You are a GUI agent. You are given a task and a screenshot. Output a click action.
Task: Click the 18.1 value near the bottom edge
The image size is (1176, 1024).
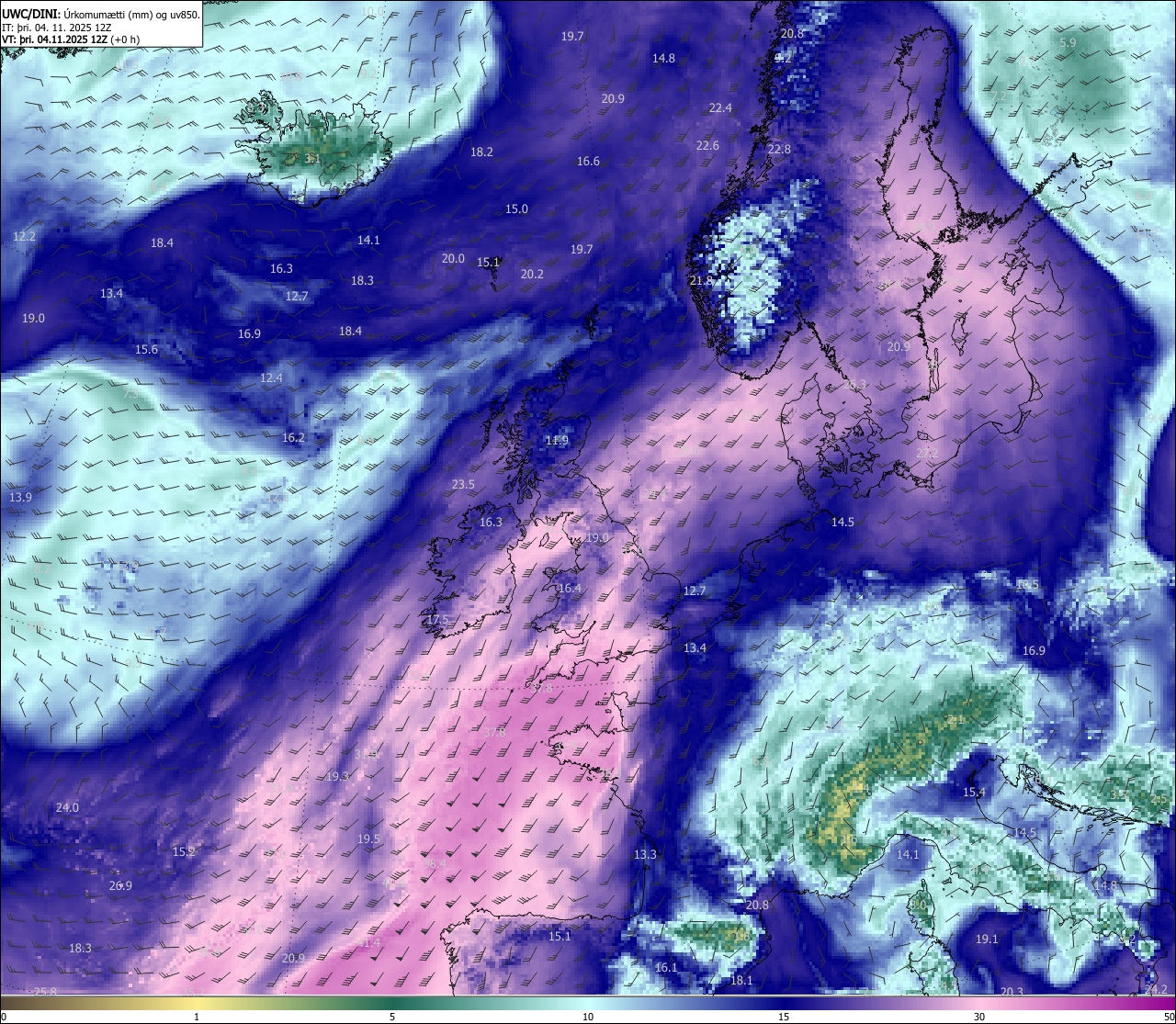tap(741, 981)
